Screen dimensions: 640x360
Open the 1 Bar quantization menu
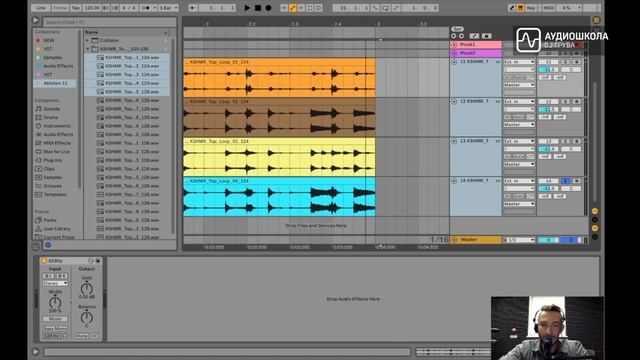(x=168, y=8)
